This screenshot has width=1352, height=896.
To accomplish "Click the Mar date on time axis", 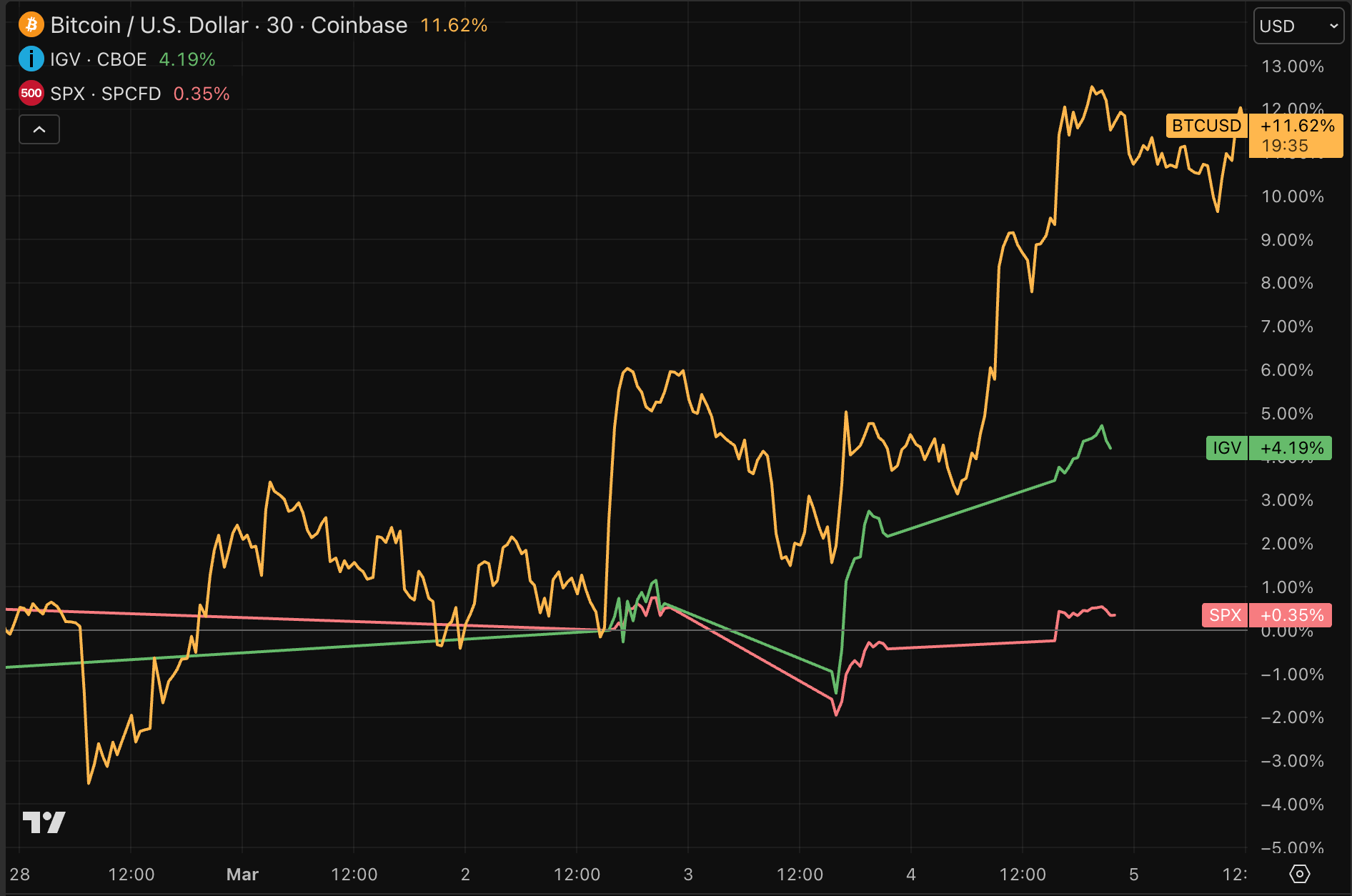I will pos(242,874).
